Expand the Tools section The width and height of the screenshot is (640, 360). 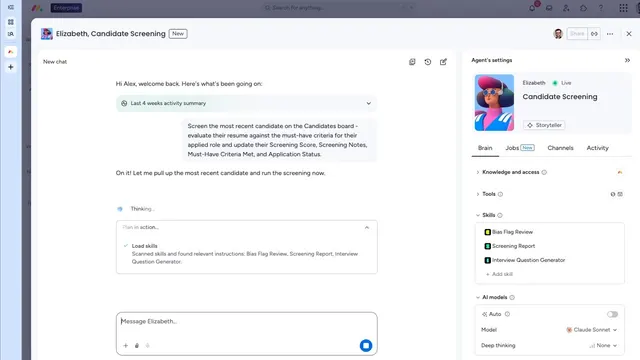point(478,194)
